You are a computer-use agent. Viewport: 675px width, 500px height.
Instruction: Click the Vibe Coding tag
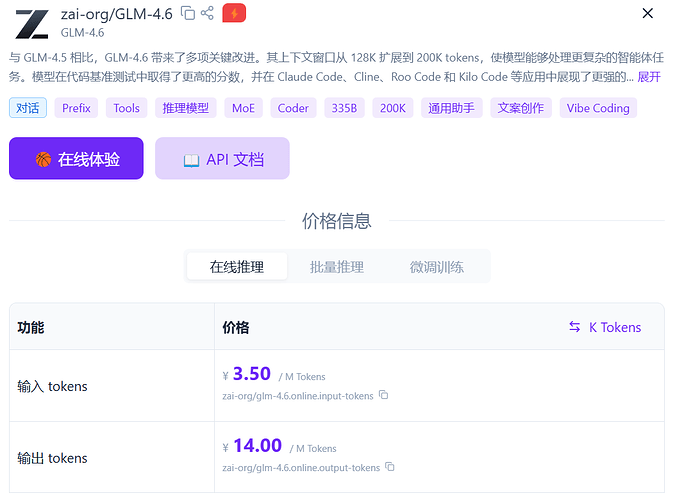pyautogui.click(x=598, y=108)
